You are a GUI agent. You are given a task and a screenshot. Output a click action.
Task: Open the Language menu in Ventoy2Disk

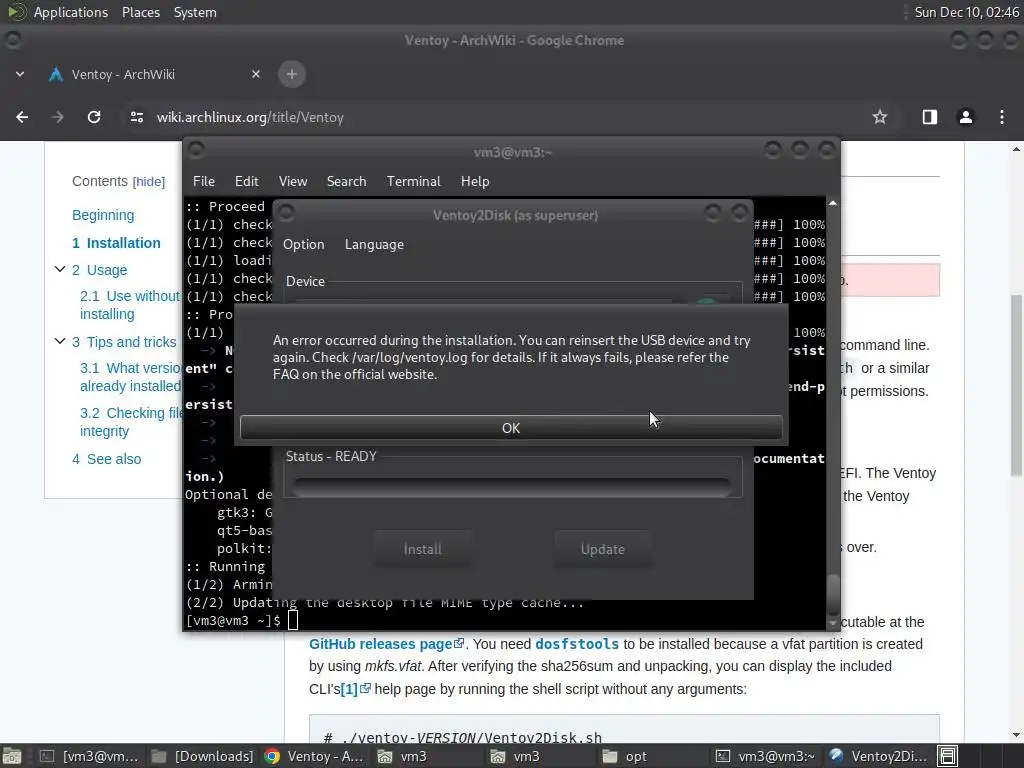click(374, 244)
